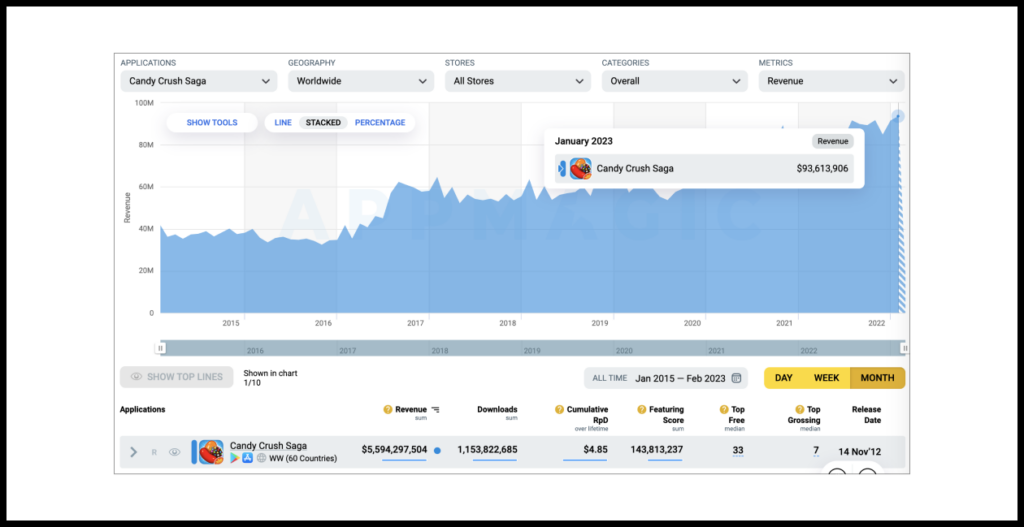This screenshot has width=1024, height=527.
Task: Click the R marker on Candy Crush Saga row
Action: click(154, 452)
